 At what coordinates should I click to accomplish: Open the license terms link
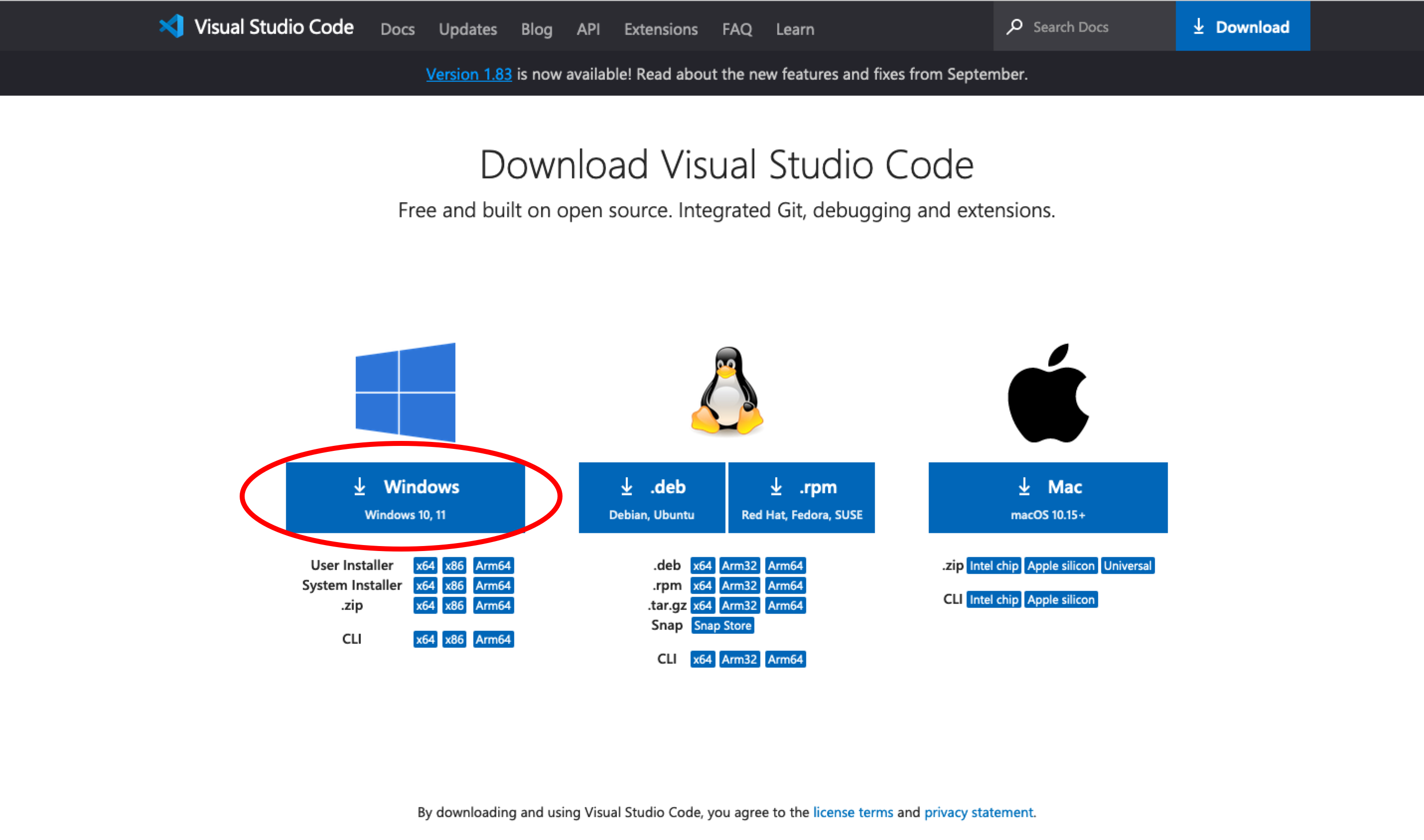point(853,812)
